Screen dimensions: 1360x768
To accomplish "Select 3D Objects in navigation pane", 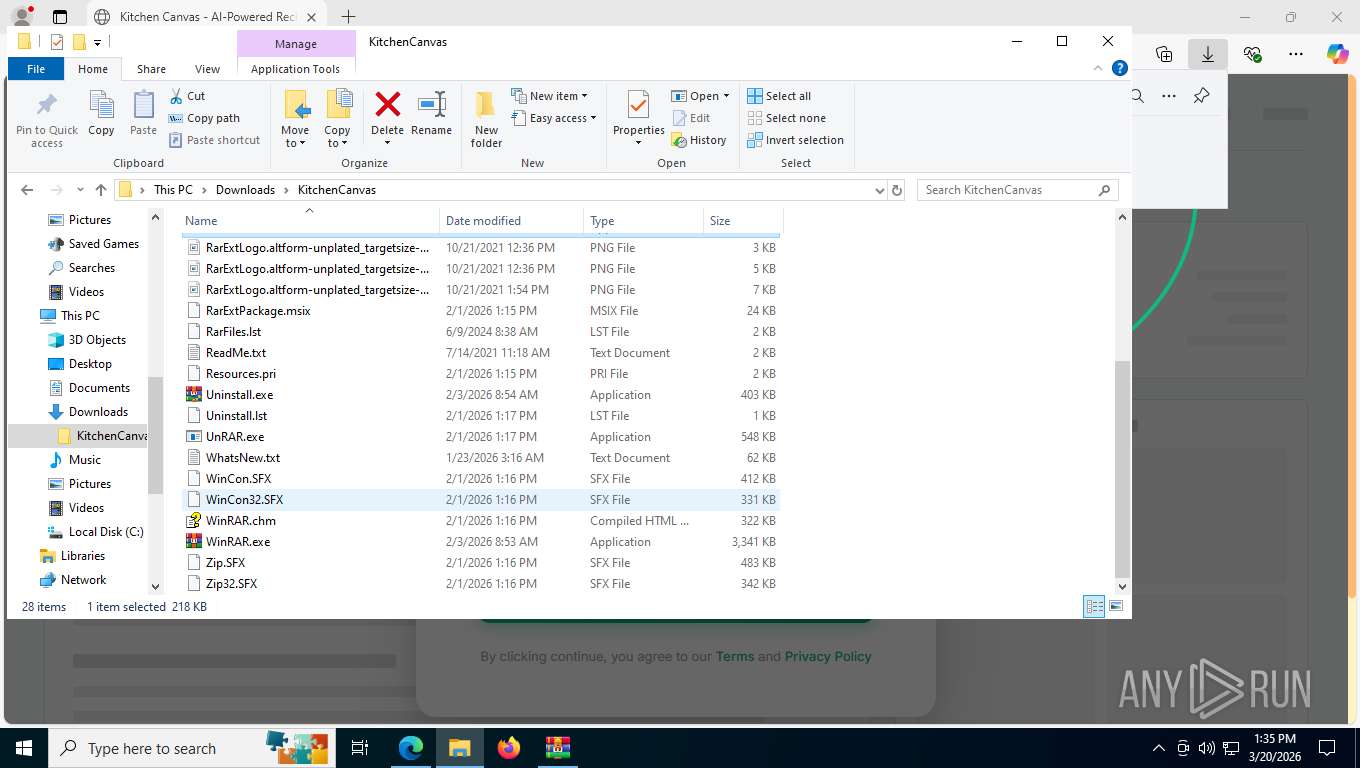I will pos(97,340).
